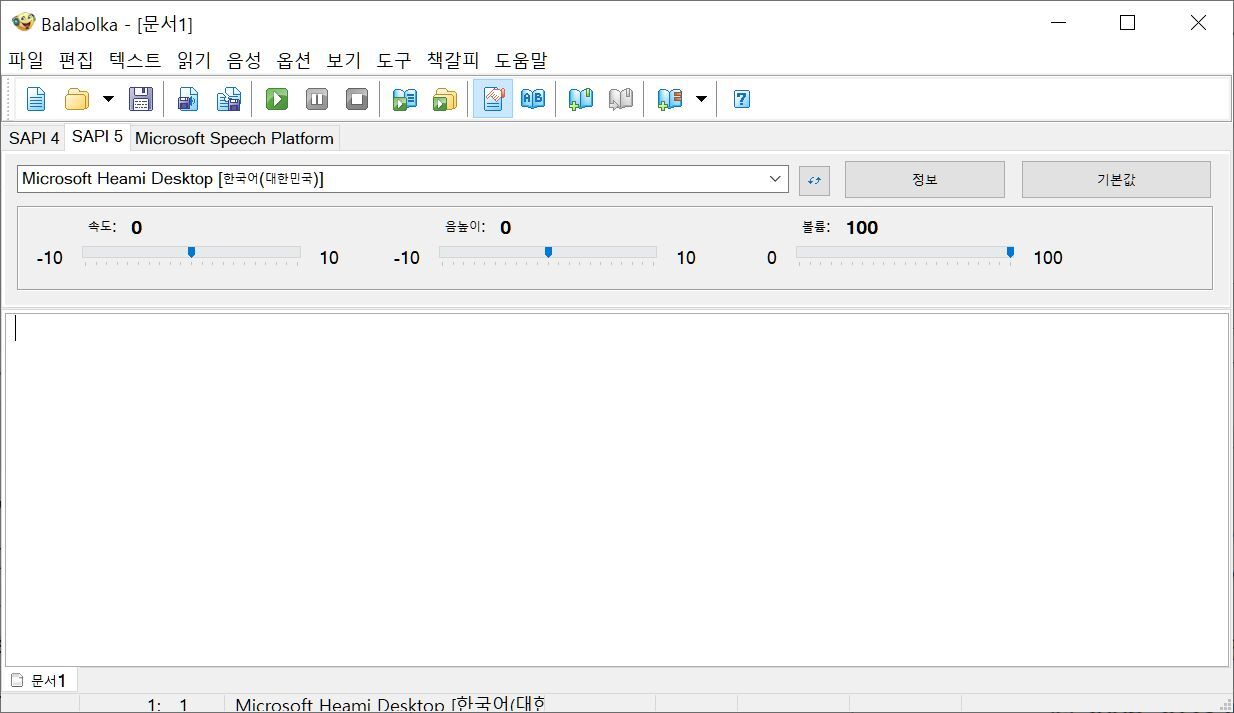Click status bar voice name Microsoft Heami Desktop
Viewport: 1234px width, 713px height.
point(390,704)
